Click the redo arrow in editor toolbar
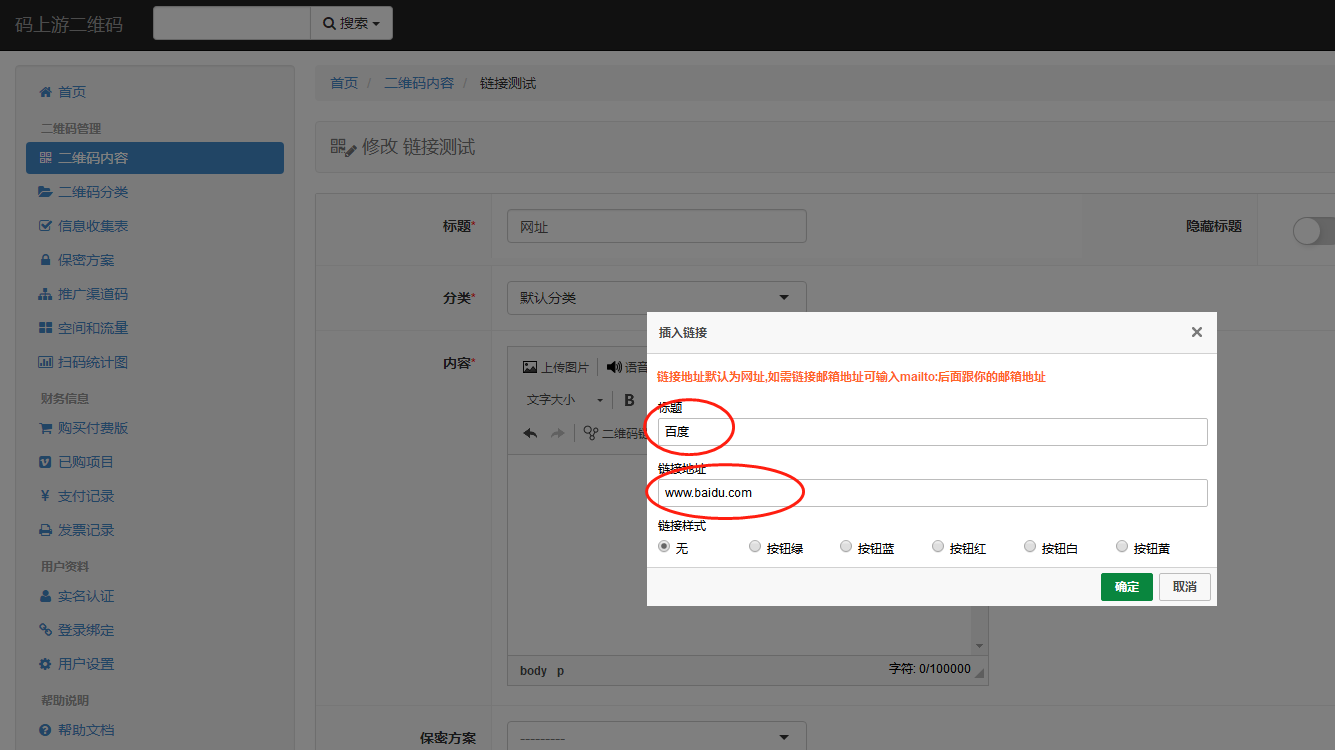The height and width of the screenshot is (750, 1335). coord(558,433)
